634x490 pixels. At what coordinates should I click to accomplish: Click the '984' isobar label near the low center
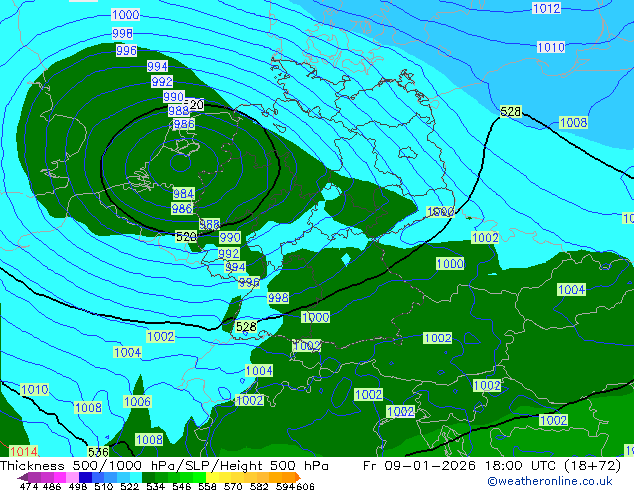pos(184,193)
